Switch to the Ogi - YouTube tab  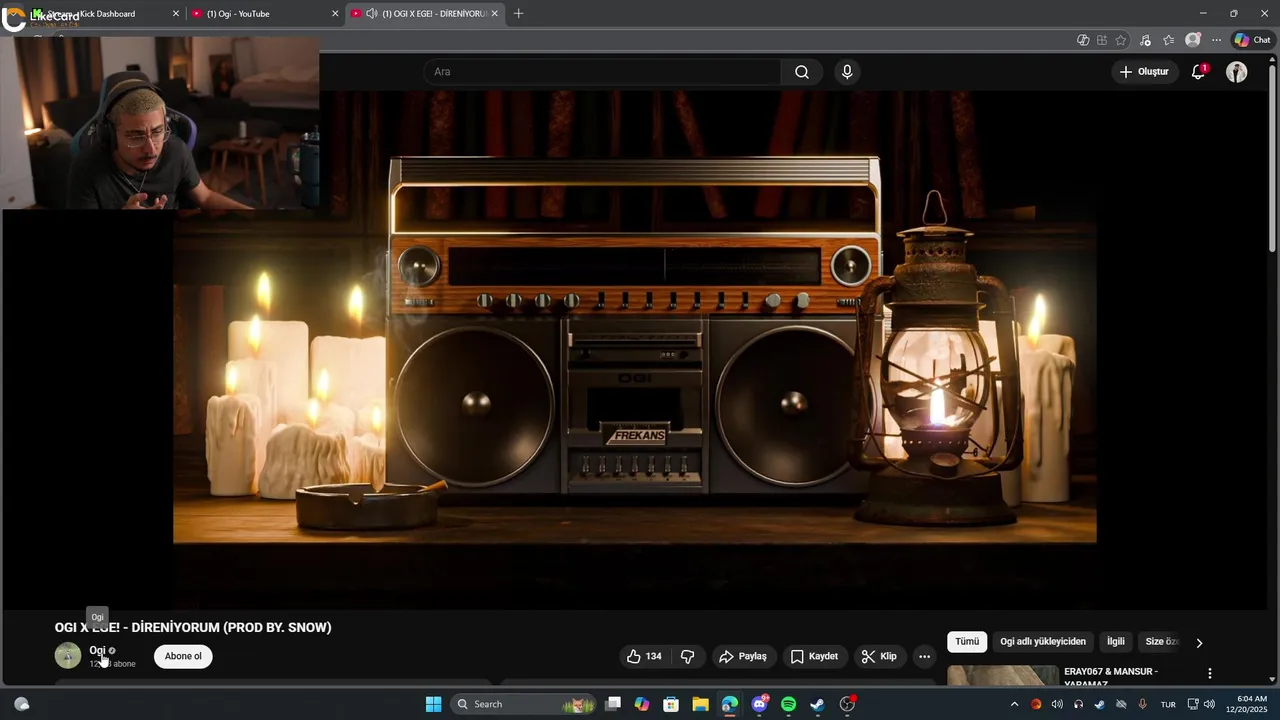(265, 13)
